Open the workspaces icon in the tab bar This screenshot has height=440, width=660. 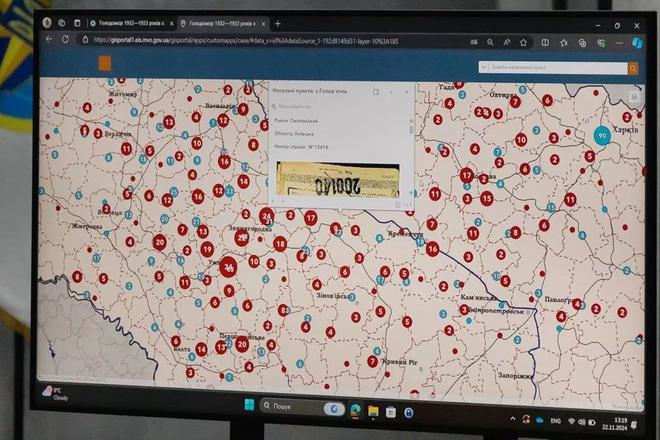coord(61,23)
